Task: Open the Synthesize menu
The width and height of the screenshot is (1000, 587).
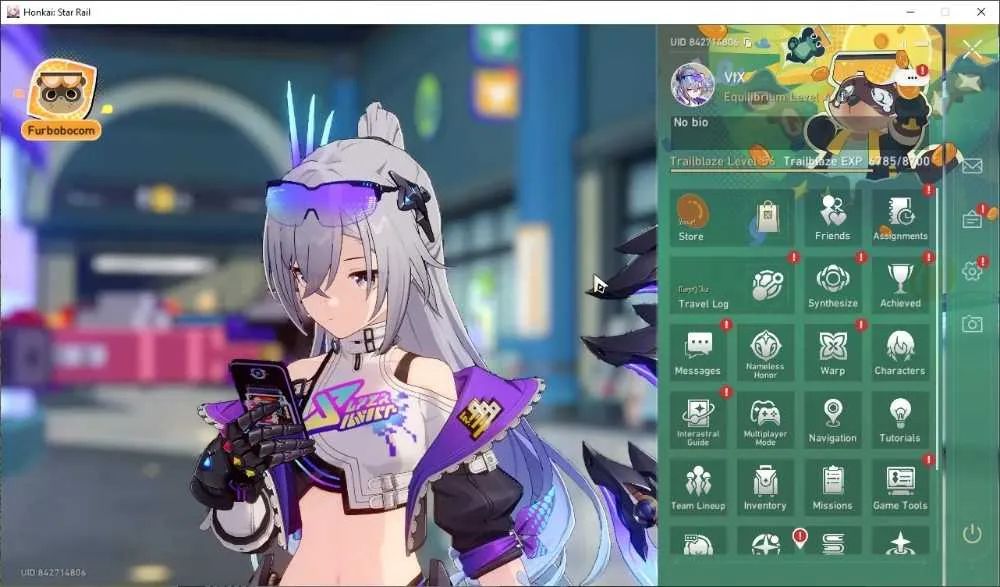Action: [832, 285]
